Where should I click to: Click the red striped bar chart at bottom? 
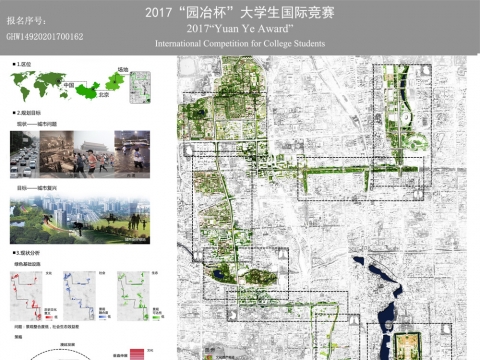(x=137, y=354)
